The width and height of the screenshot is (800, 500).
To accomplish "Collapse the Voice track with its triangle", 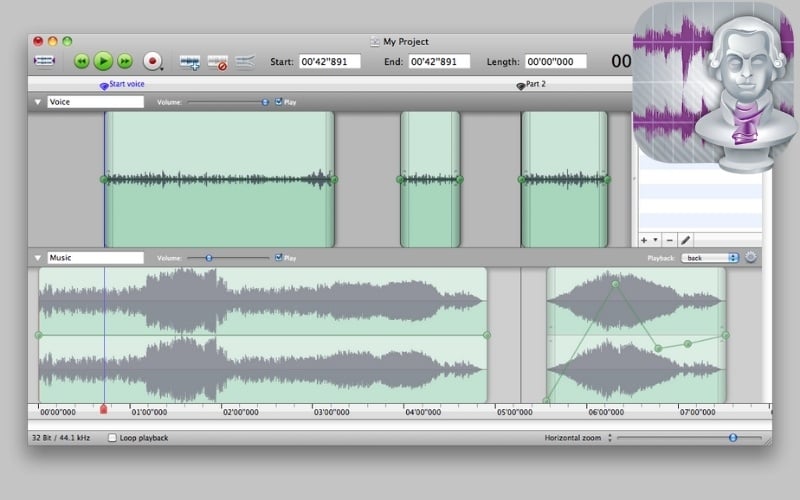I will pyautogui.click(x=38, y=102).
